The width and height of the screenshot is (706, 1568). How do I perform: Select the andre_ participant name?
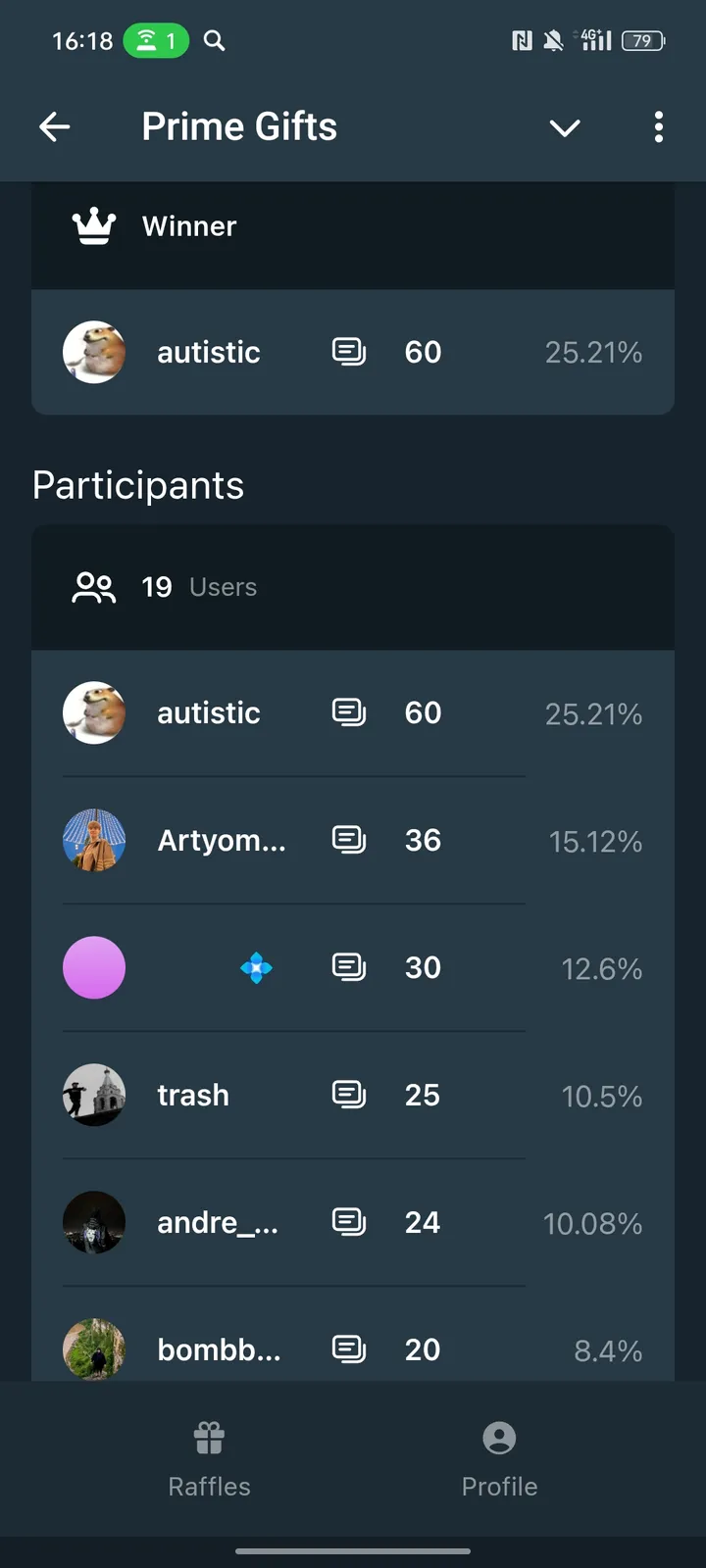pyautogui.click(x=218, y=1222)
